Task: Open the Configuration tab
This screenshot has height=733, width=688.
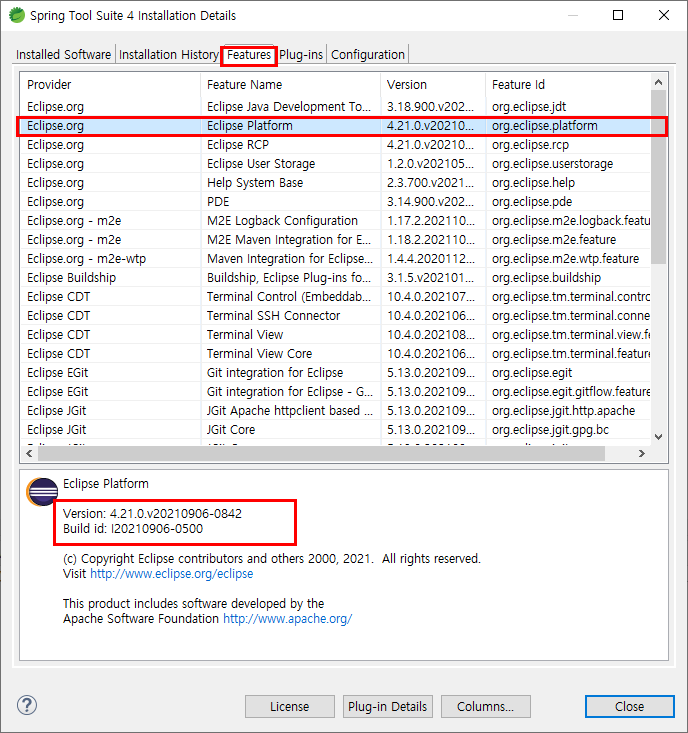Action: point(368,55)
